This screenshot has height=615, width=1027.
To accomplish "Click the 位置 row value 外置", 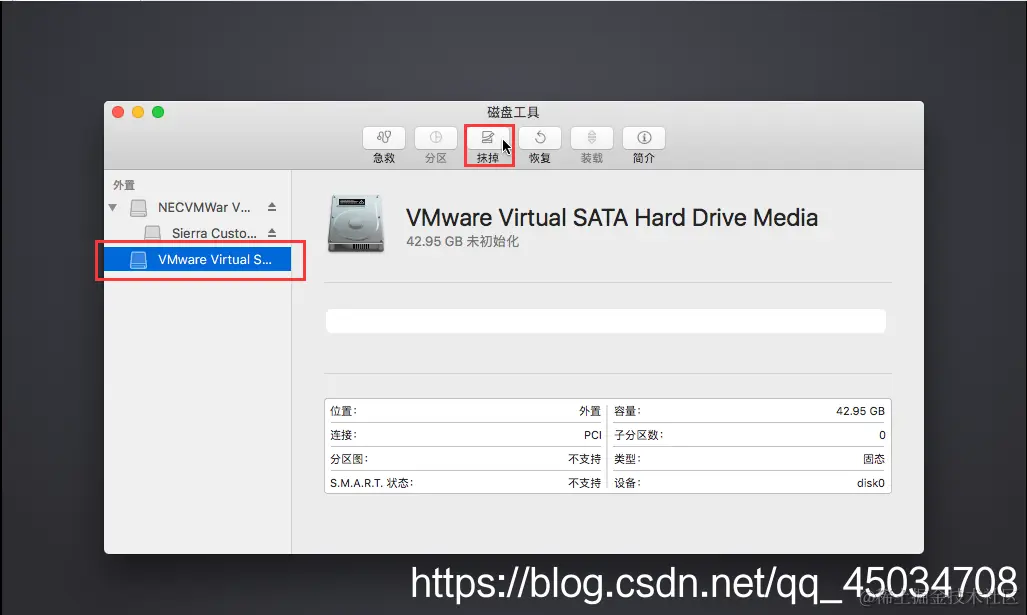I will point(589,411).
